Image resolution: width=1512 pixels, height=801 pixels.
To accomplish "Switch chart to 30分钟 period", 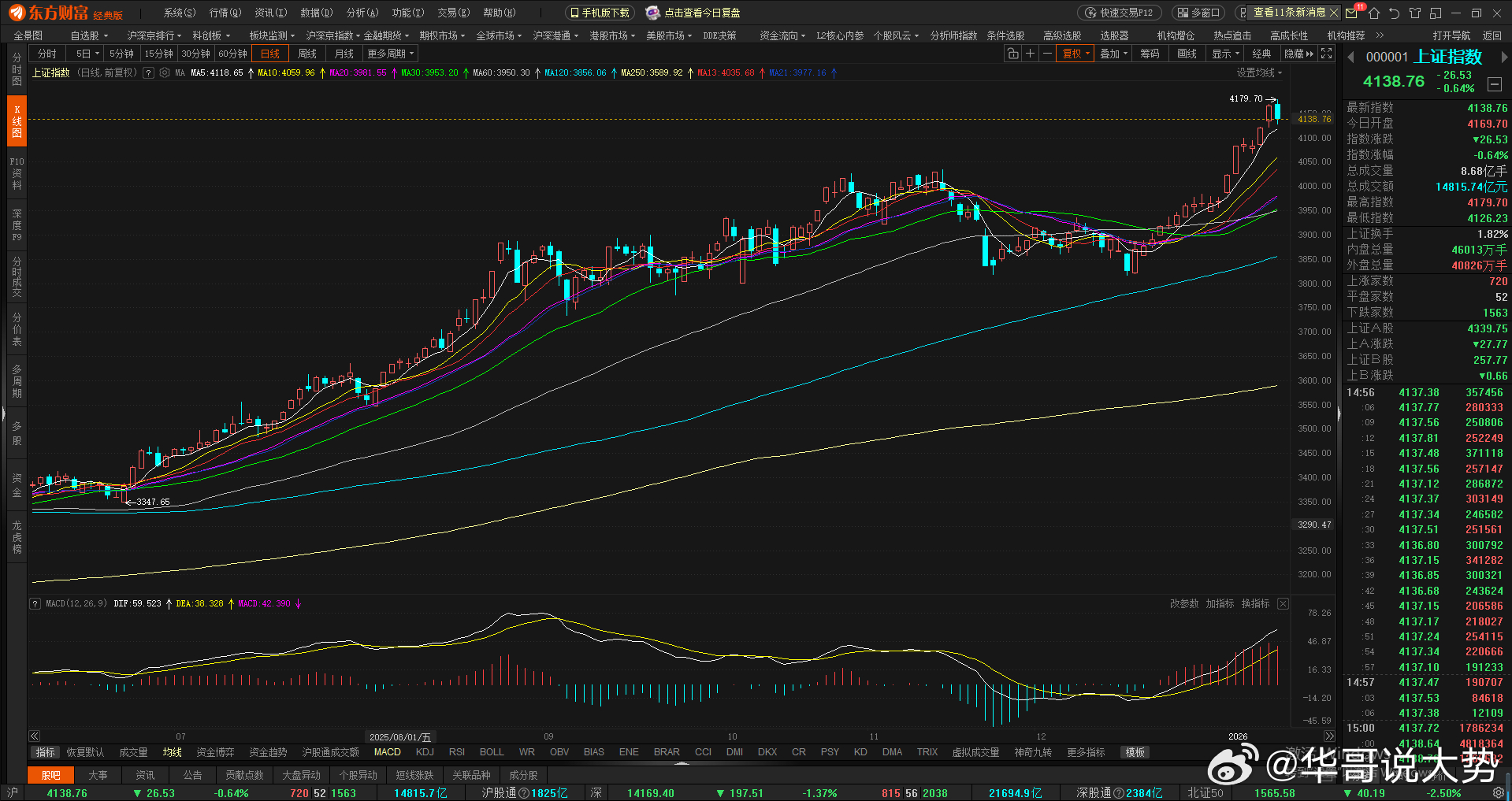I will pos(195,54).
